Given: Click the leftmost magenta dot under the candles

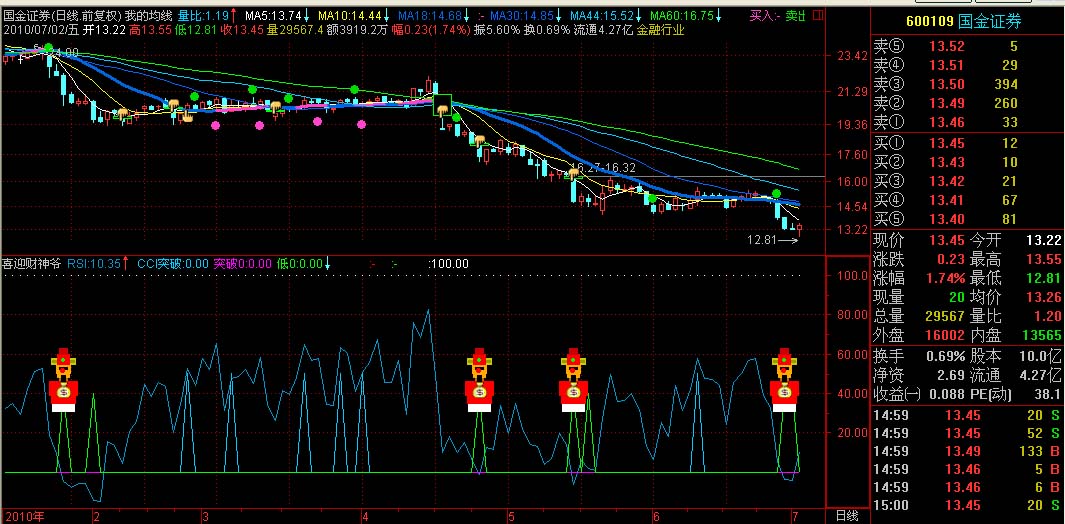Looking at the screenshot, I should tap(215, 125).
